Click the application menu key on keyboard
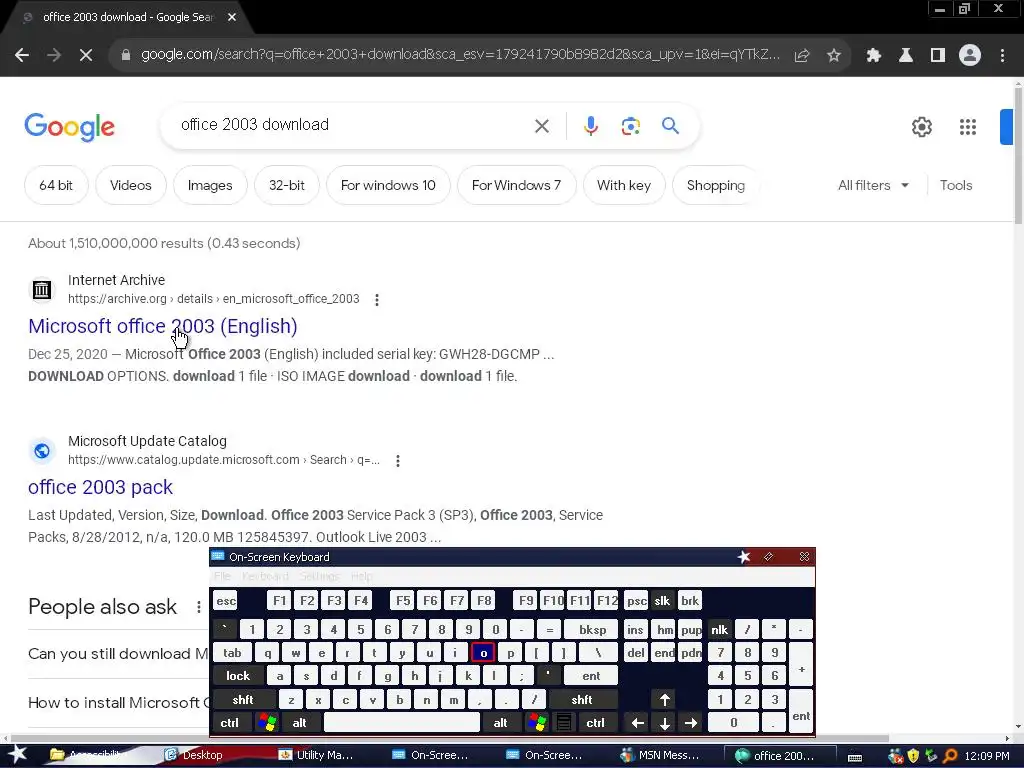The width and height of the screenshot is (1024, 768). (x=564, y=723)
